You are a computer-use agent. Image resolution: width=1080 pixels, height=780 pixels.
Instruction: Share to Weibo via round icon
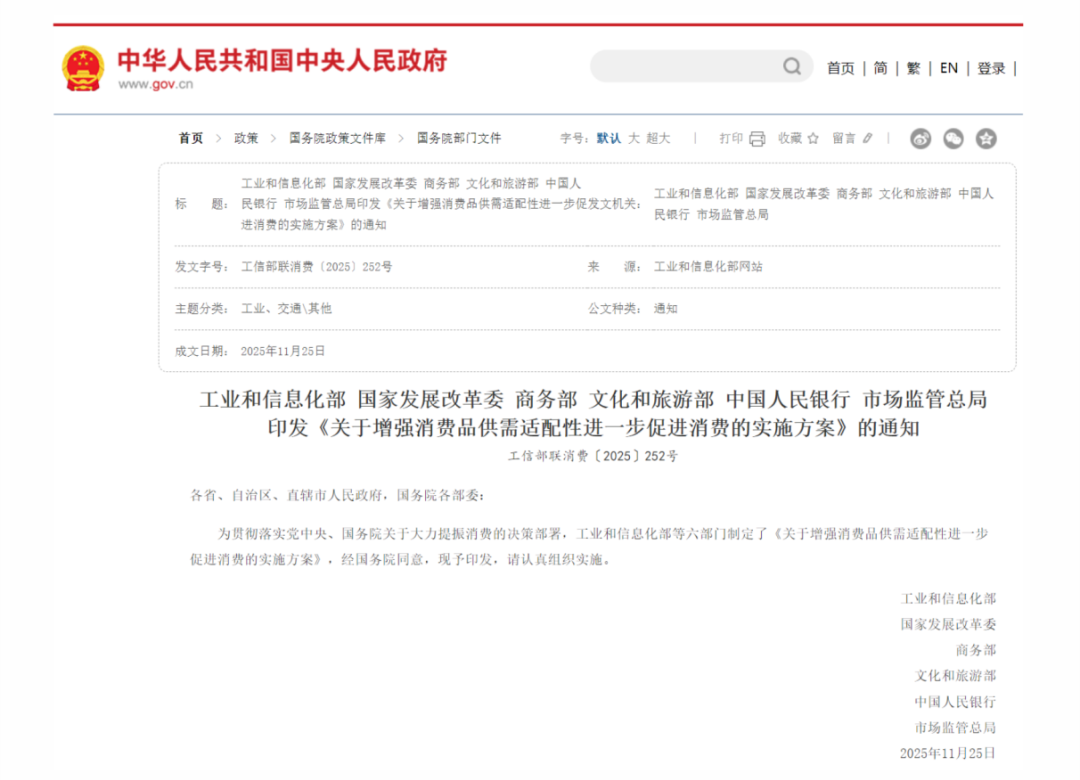click(920, 139)
